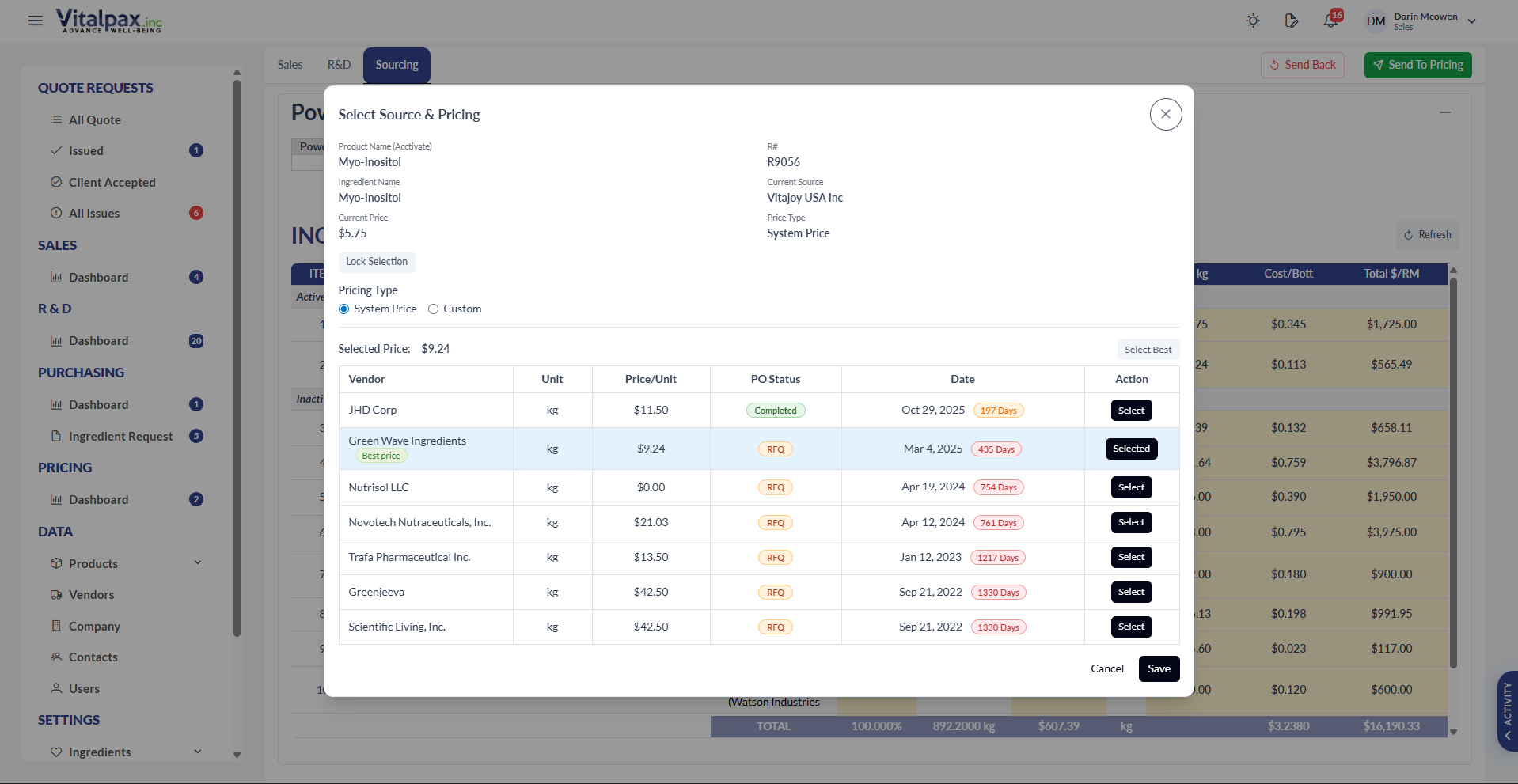Click sidebar scrollbar down arrow
1518x784 pixels.
(237, 755)
